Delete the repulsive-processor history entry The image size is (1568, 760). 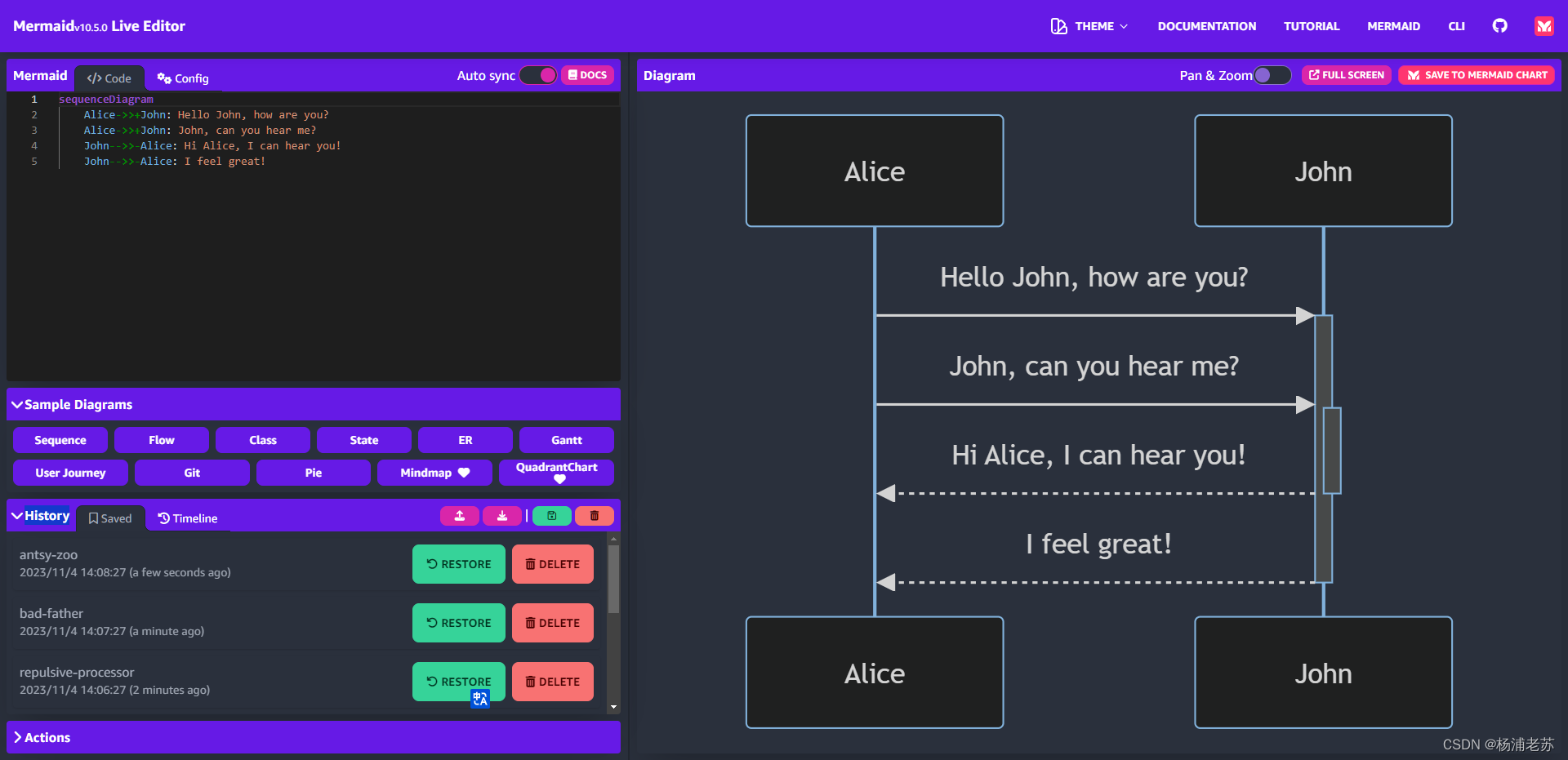click(553, 682)
